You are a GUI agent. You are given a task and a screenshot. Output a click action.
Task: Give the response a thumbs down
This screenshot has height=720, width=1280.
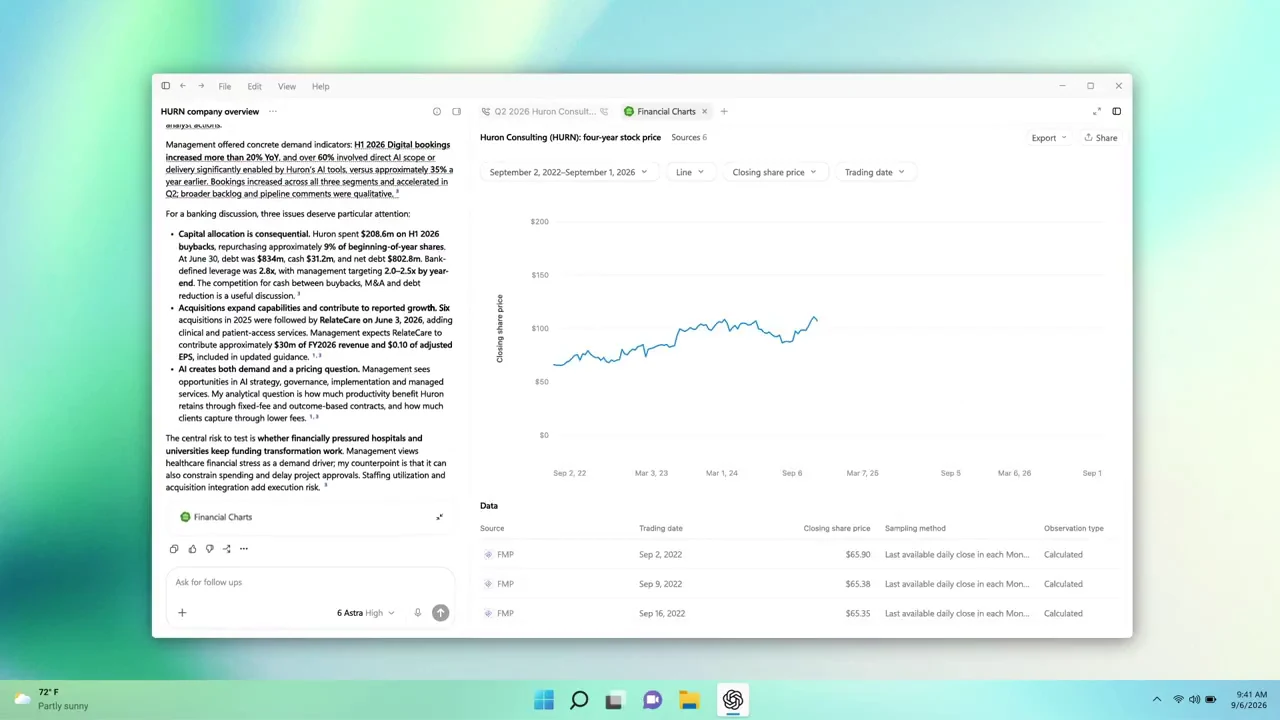click(209, 549)
